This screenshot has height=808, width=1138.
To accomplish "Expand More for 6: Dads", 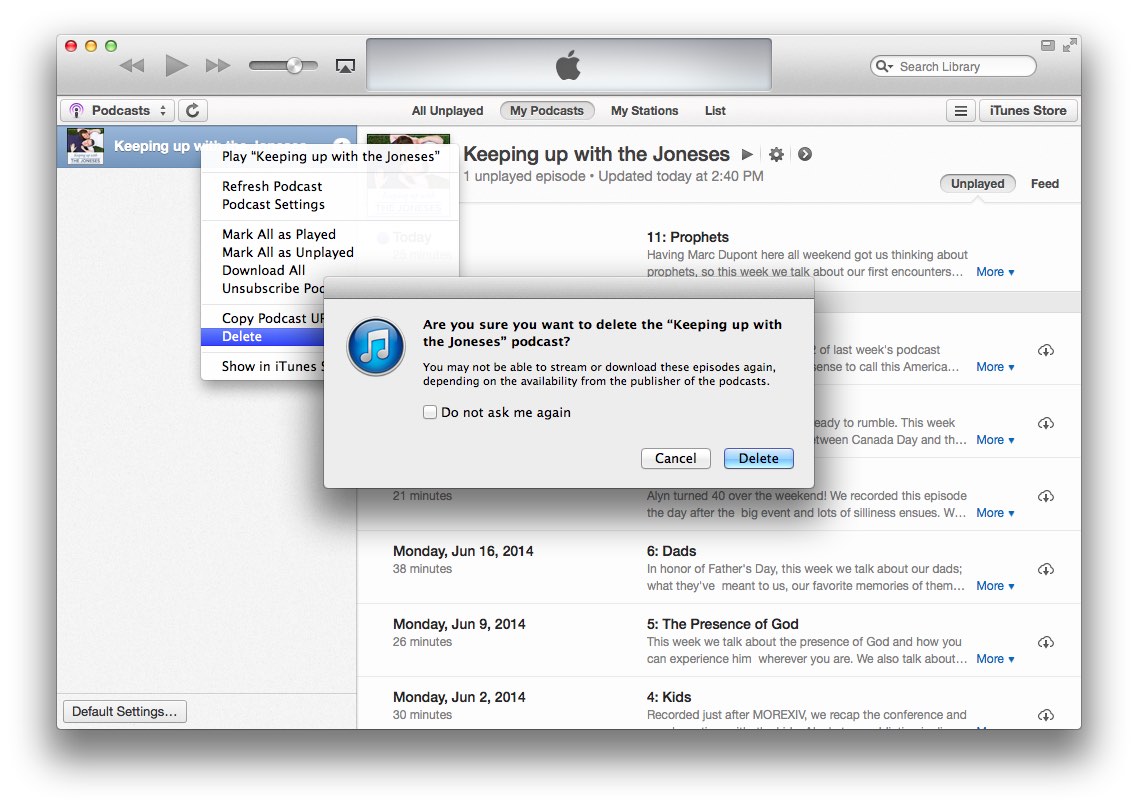I will pyautogui.click(x=995, y=586).
